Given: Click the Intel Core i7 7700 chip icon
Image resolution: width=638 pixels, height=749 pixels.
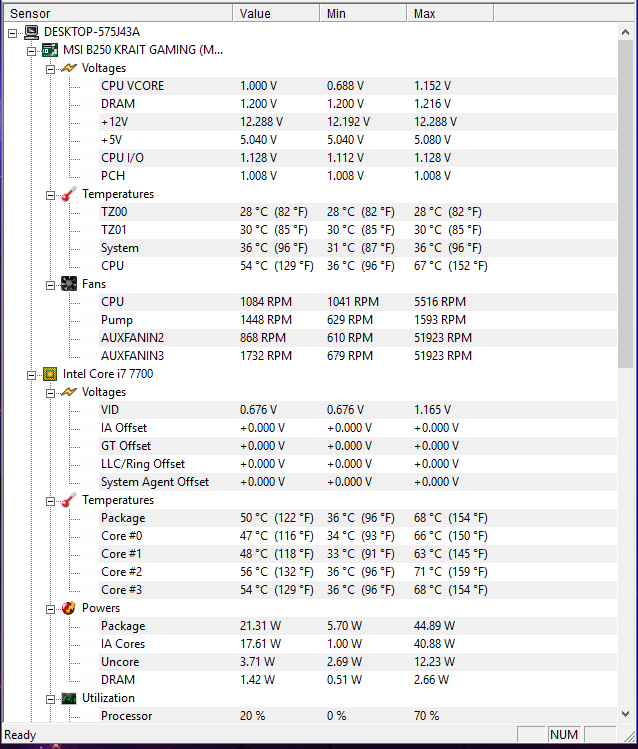Looking at the screenshot, I should click(50, 374).
